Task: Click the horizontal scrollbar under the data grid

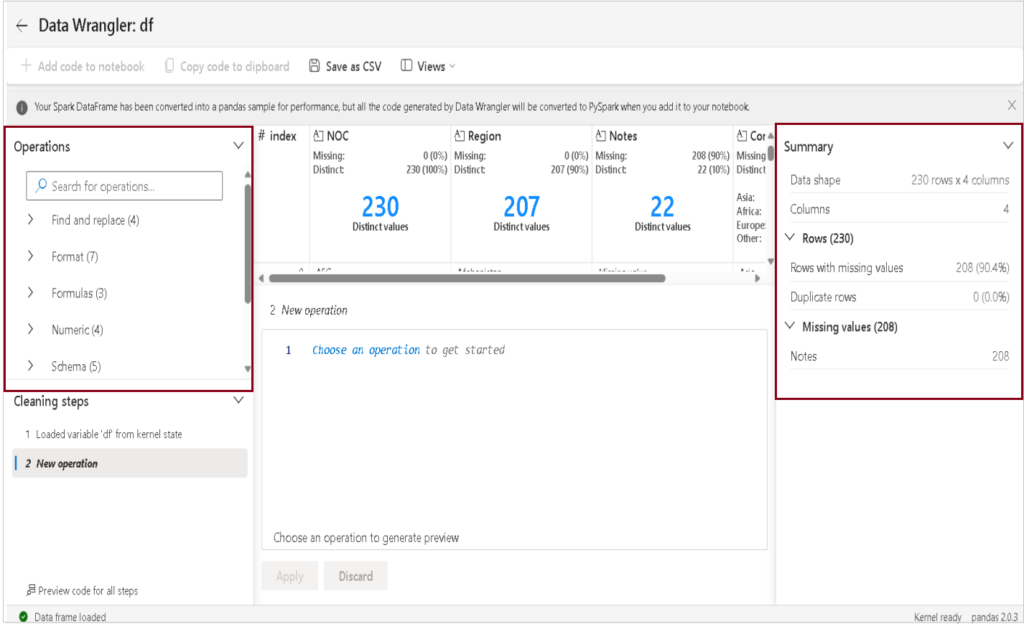Action: (460, 278)
